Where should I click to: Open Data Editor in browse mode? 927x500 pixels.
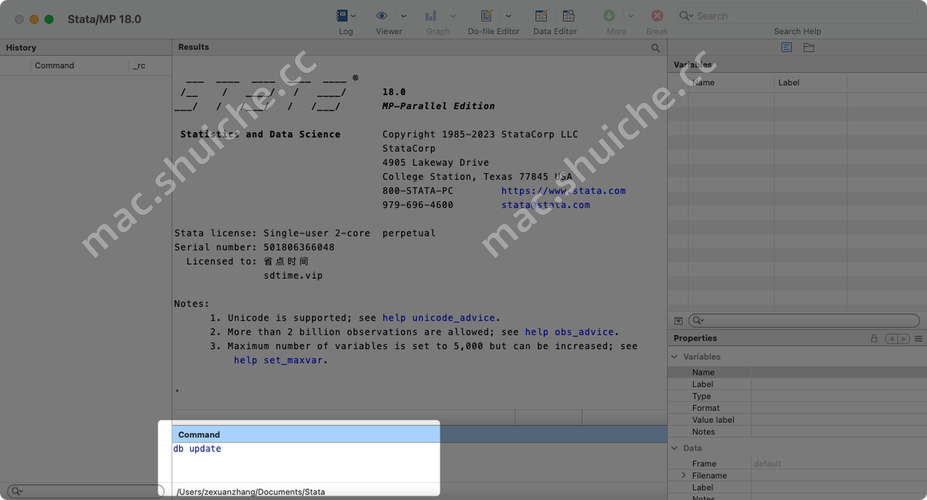point(568,16)
